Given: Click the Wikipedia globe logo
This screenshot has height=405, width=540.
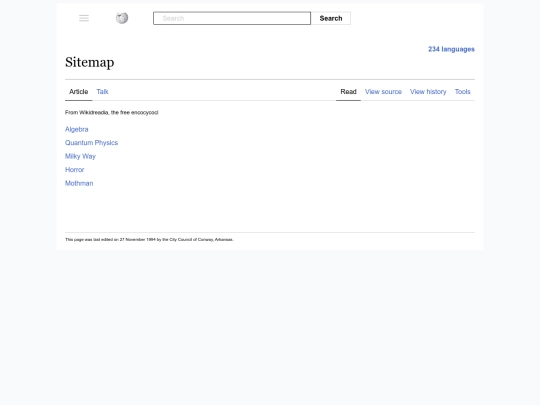Looking at the screenshot, I should pyautogui.click(x=122, y=18).
